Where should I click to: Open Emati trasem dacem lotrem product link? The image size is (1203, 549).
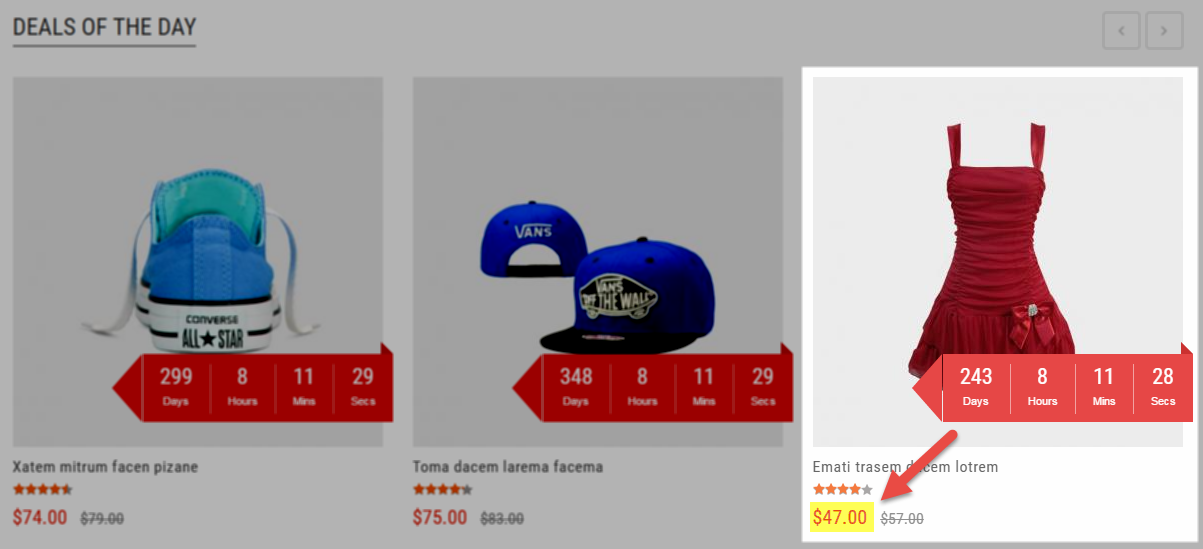point(905,467)
